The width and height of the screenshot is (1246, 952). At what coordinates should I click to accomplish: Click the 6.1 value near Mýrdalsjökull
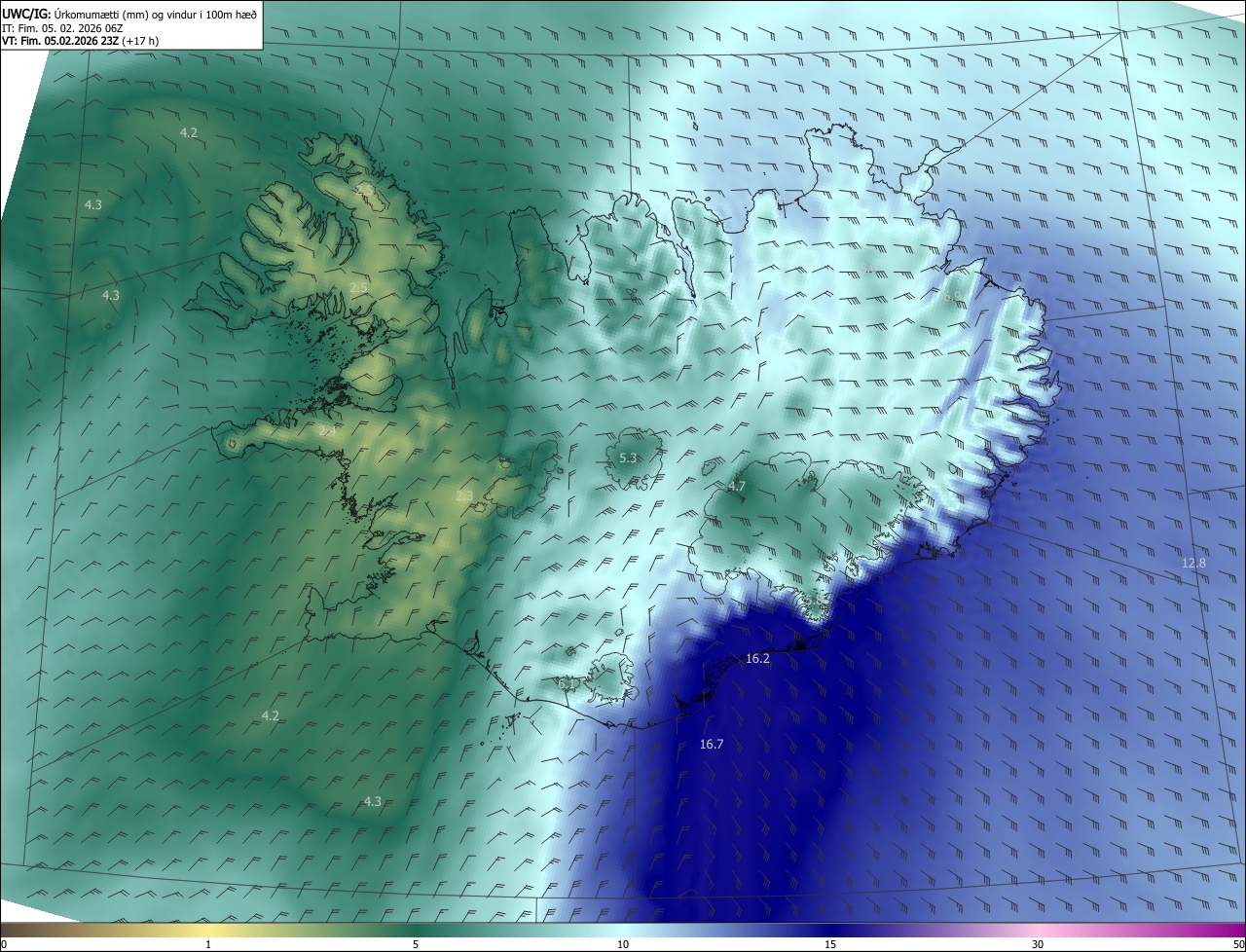568,684
